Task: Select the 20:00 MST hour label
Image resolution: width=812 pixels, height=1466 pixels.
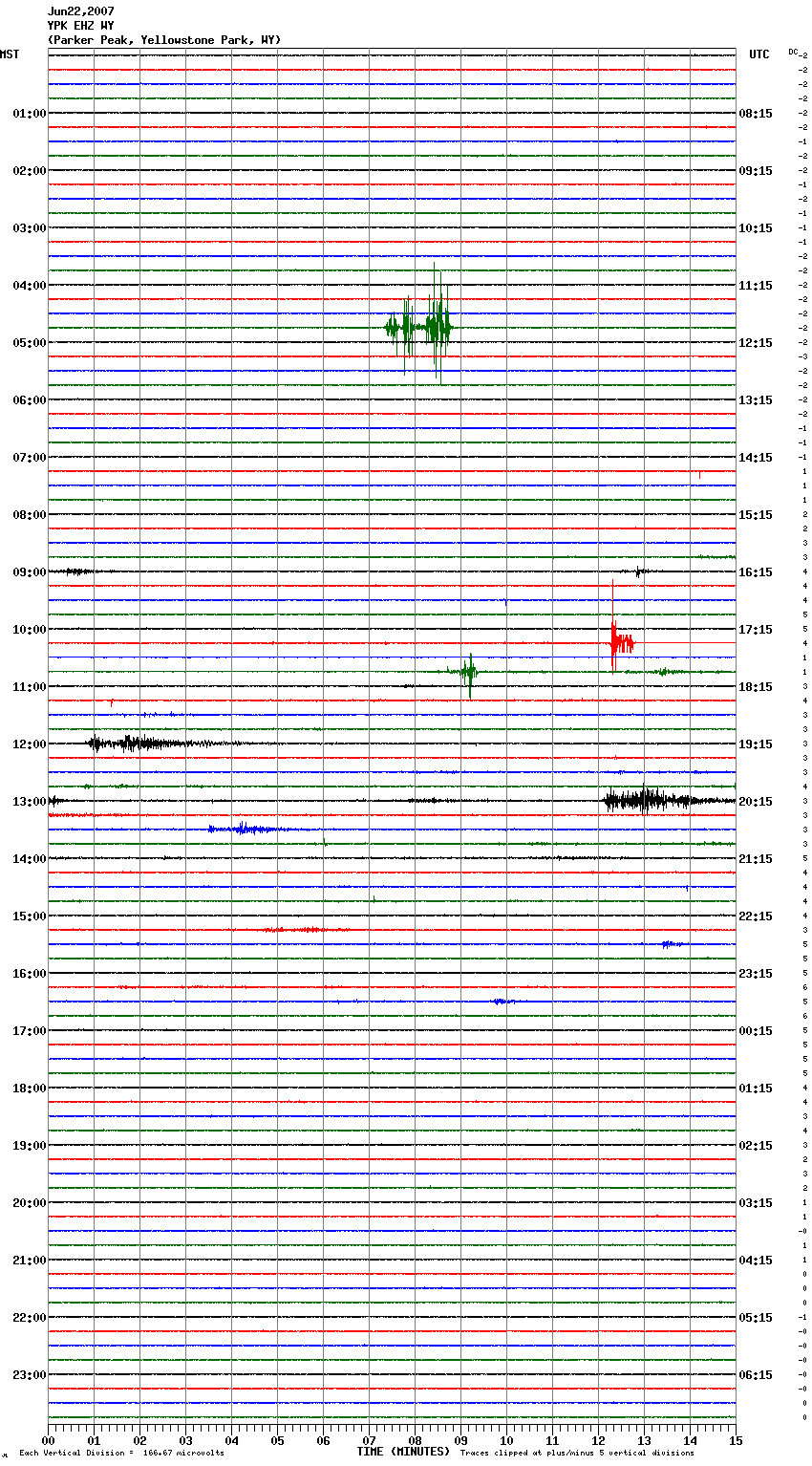Action: click(30, 1203)
